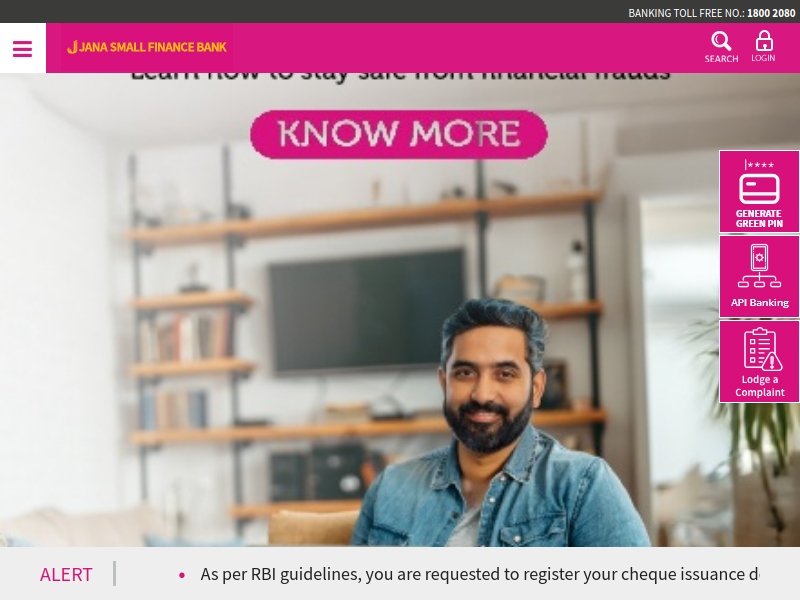Open the GENERATE GREEN PIN text link
This screenshot has height=600, width=800.
point(759,218)
